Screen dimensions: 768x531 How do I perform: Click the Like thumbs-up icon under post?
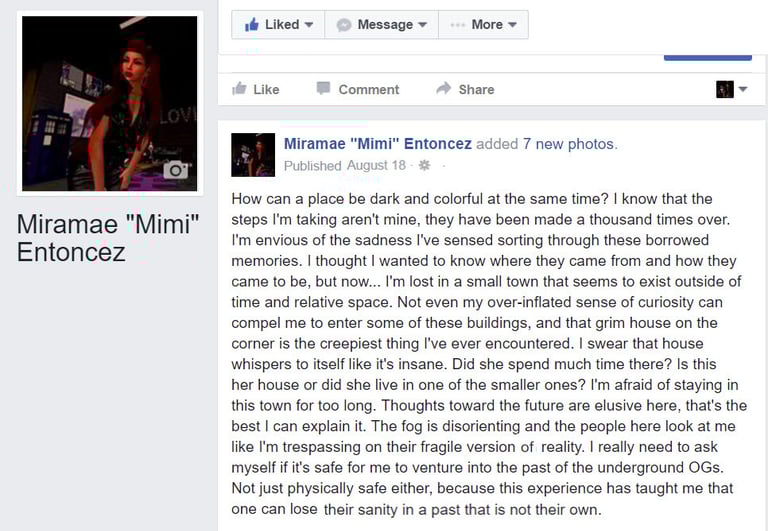239,88
